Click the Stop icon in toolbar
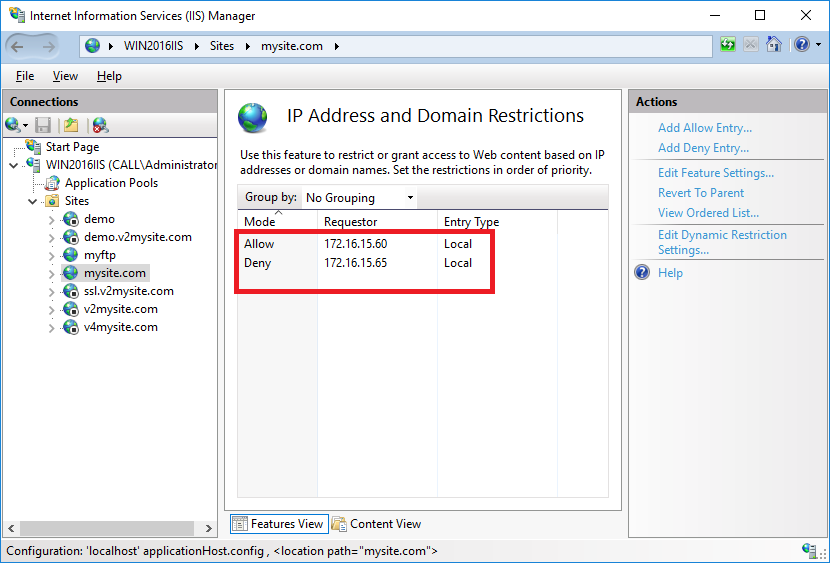The image size is (830, 563). 751,44
